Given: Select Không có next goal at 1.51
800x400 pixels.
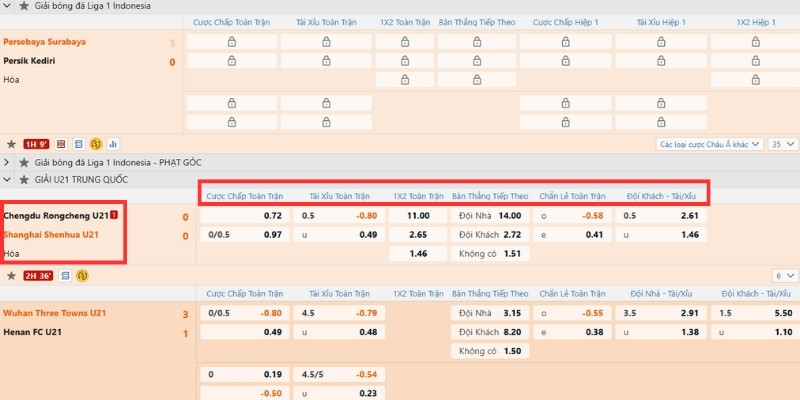Looking at the screenshot, I should (490, 254).
